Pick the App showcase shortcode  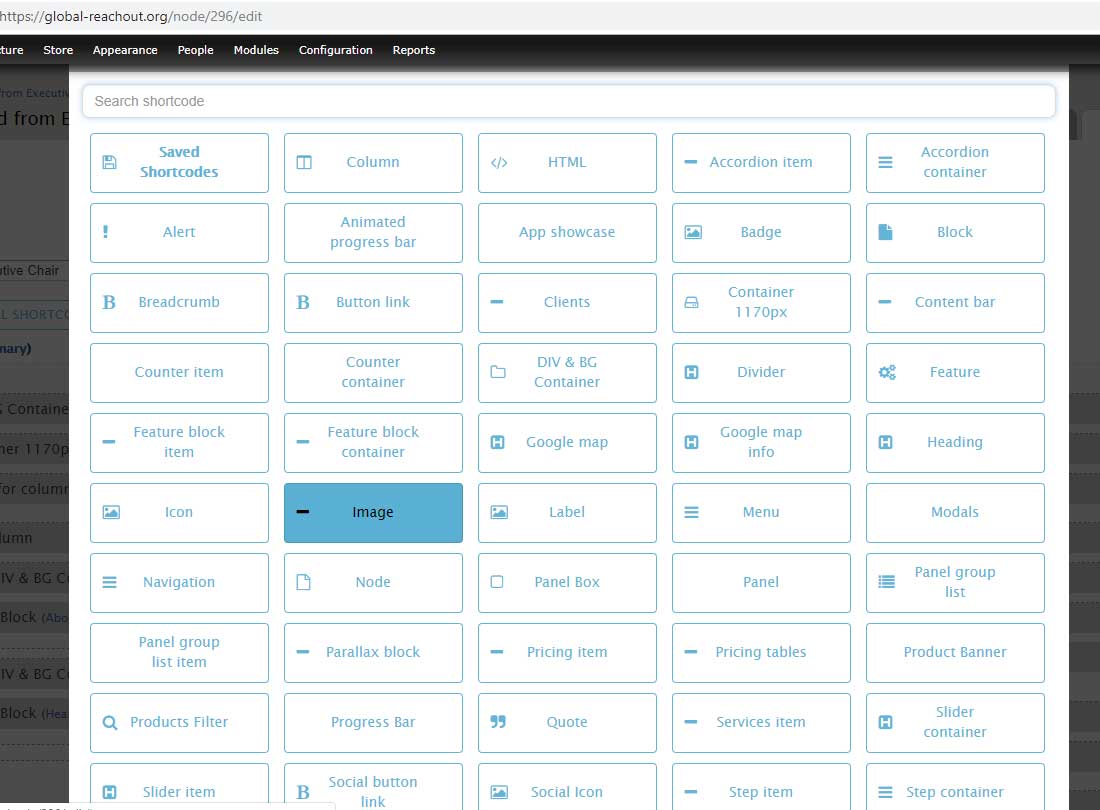tap(567, 233)
